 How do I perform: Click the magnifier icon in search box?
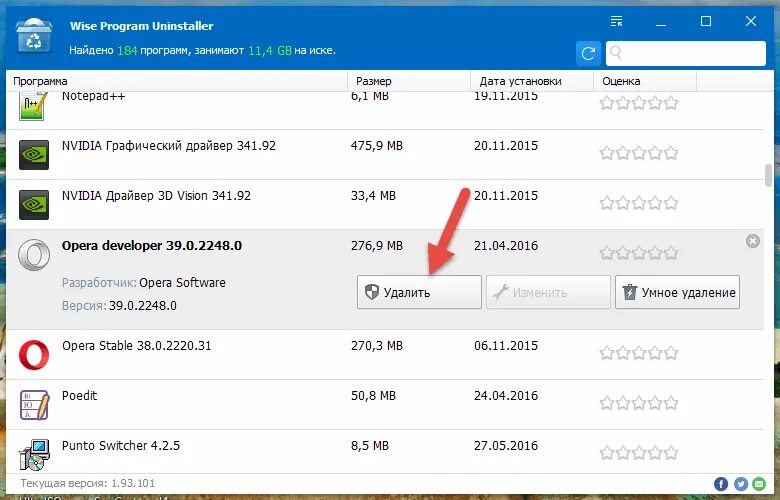coord(616,53)
